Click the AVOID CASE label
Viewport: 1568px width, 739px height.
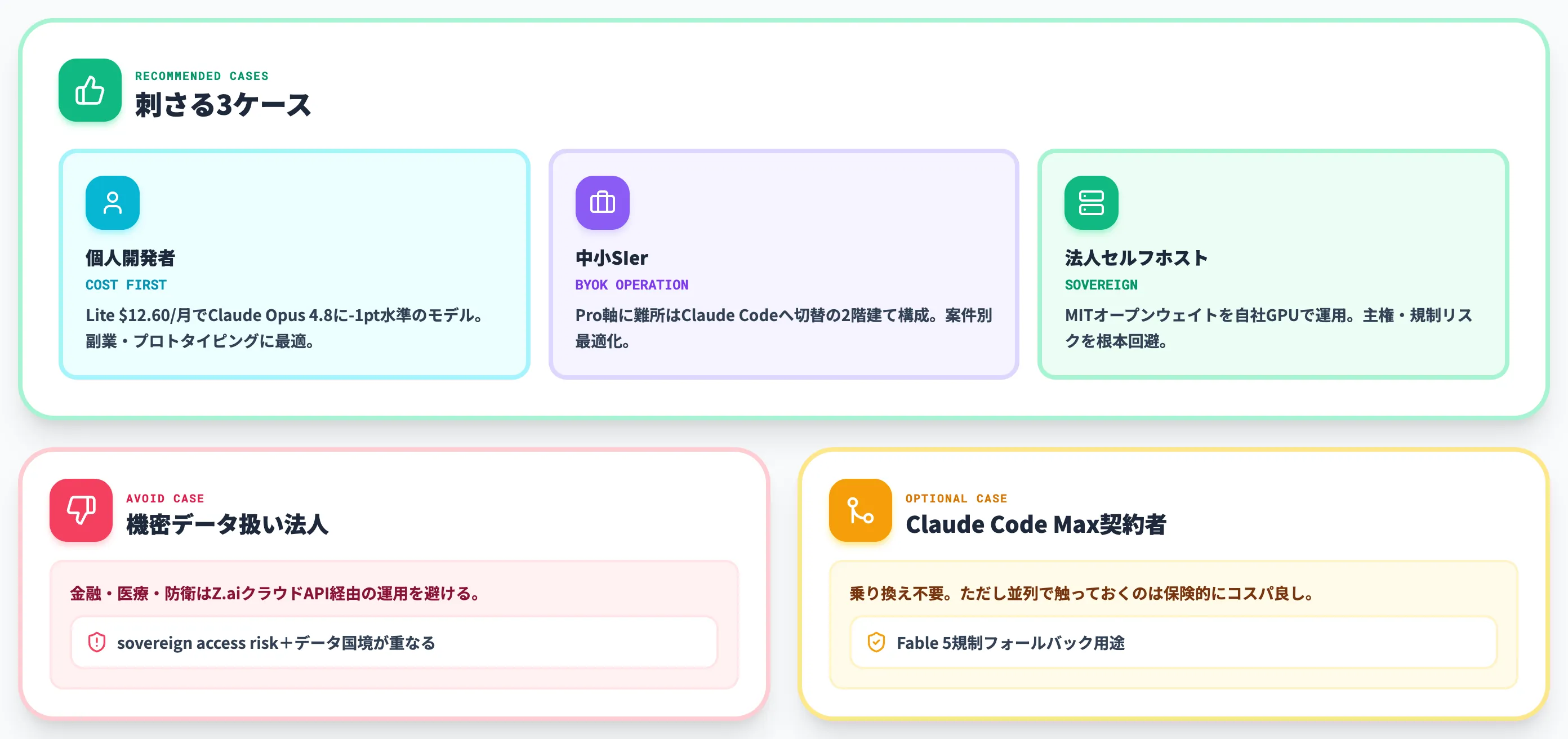point(165,498)
